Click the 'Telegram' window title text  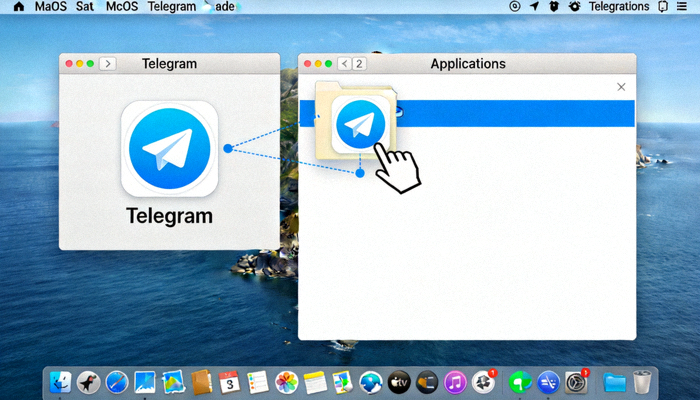click(x=170, y=64)
